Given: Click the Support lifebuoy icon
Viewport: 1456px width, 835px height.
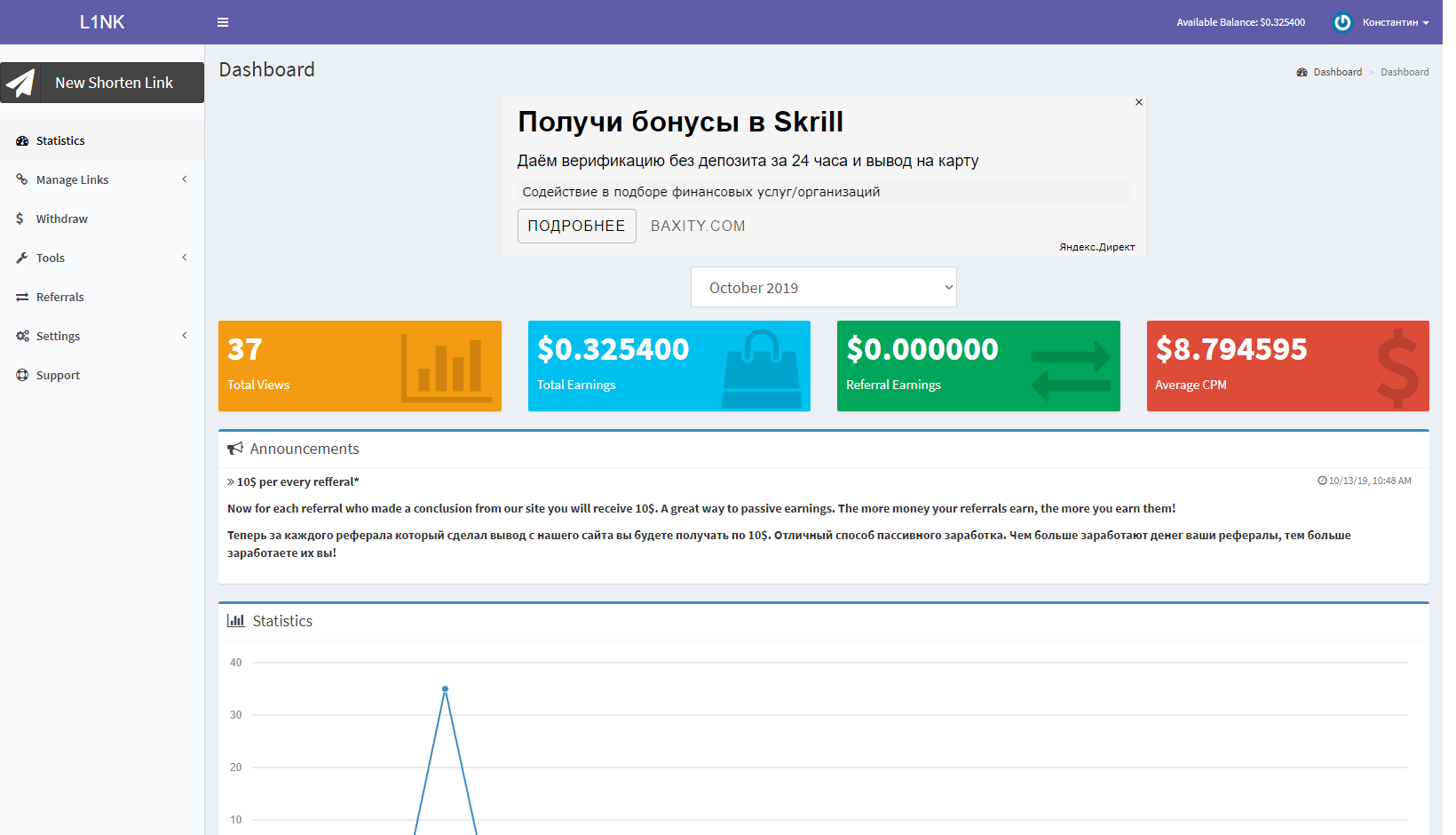Looking at the screenshot, I should click(22, 375).
